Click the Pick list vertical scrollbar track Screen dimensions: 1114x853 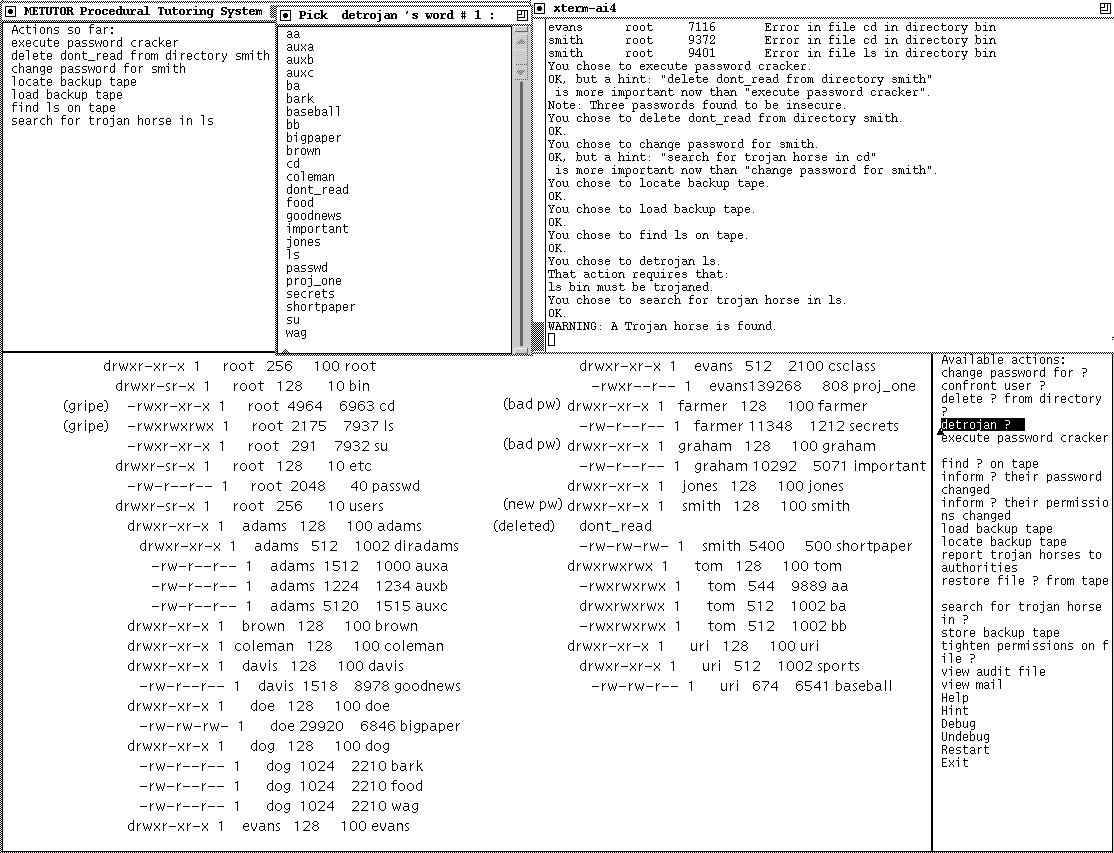[x=521, y=213]
